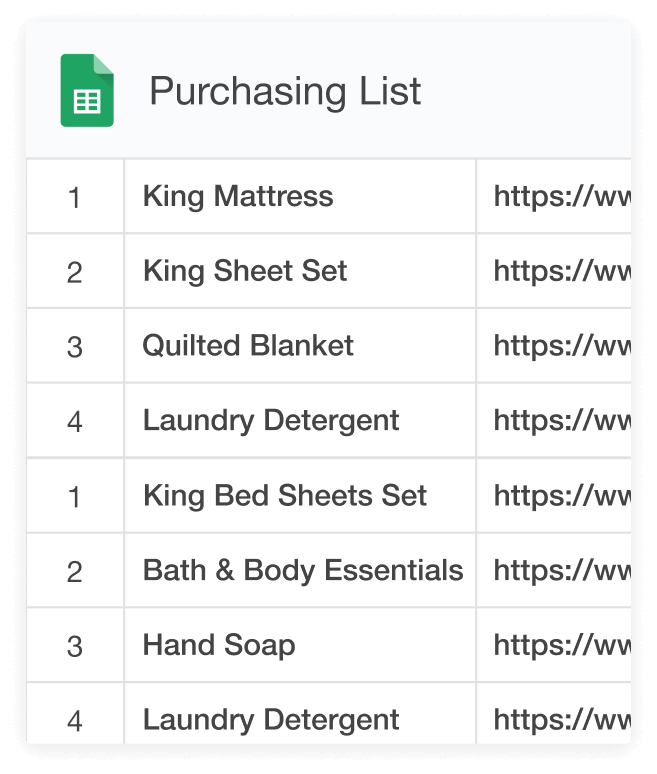Open the link next to King Mattress

click(561, 196)
